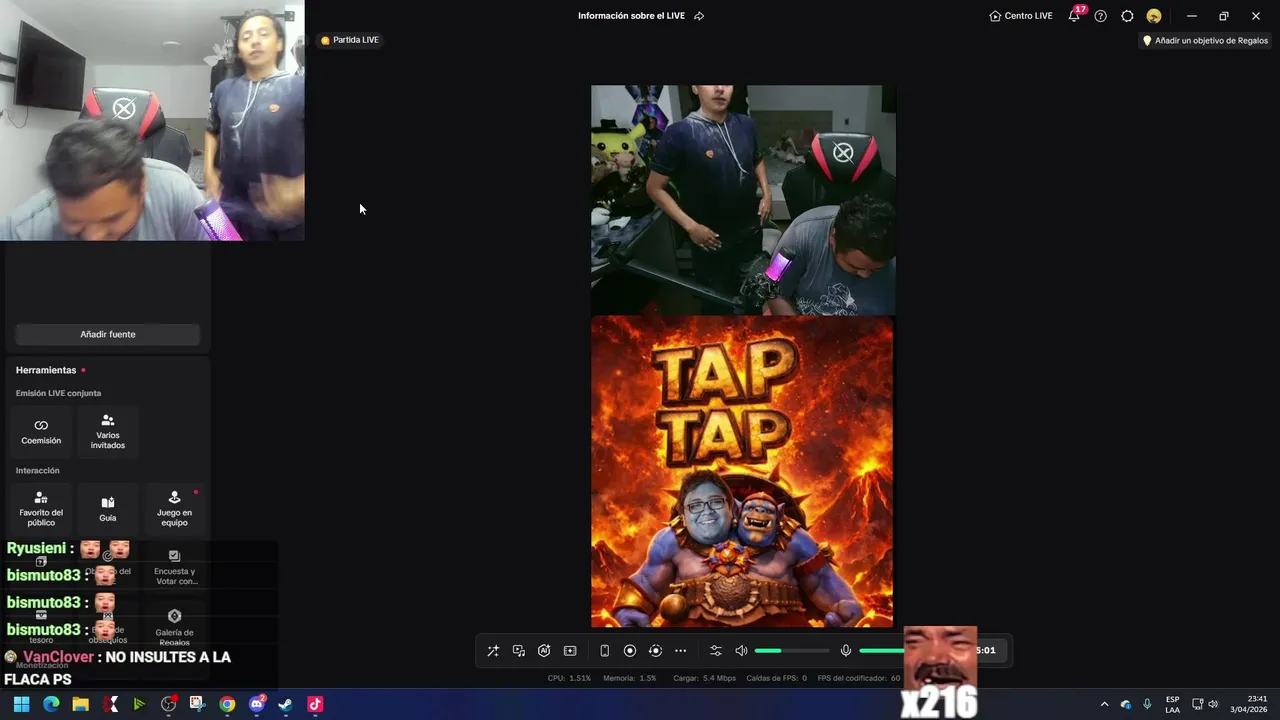Adjust the speaker volume slider

pyautogui.click(x=792, y=651)
